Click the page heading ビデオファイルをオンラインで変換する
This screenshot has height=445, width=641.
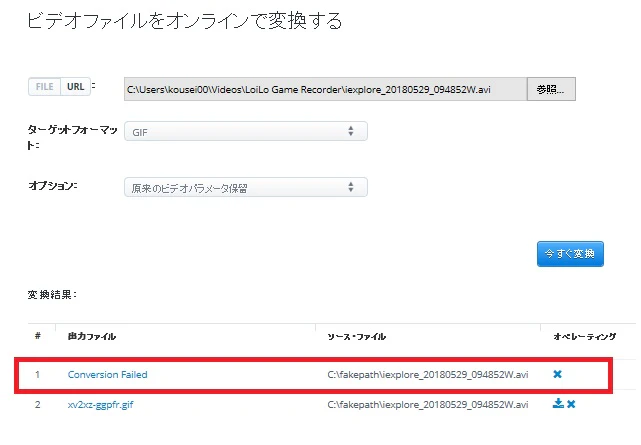184,21
